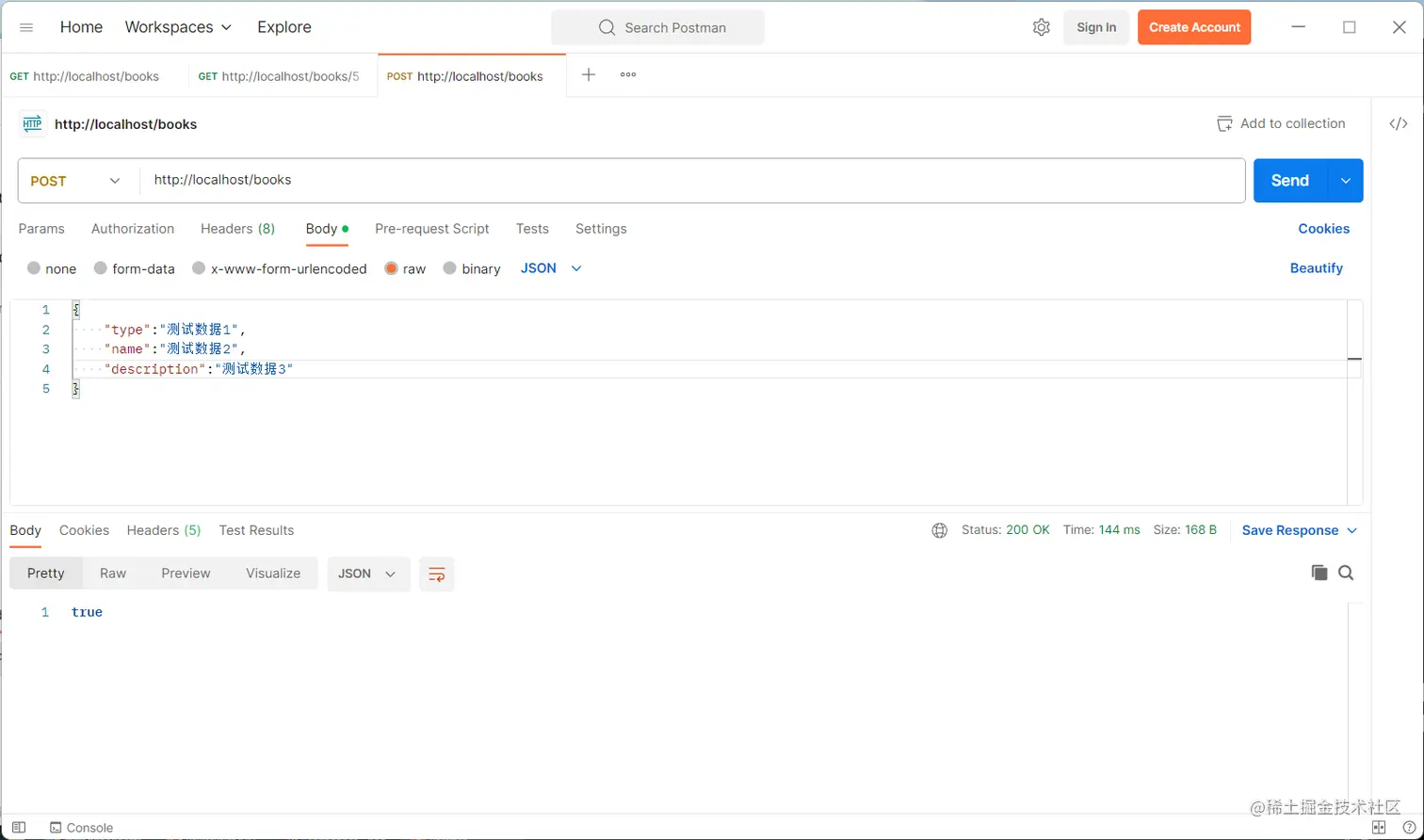Image resolution: width=1424 pixels, height=840 pixels.
Task: Click the Create Account button
Action: point(1194,27)
